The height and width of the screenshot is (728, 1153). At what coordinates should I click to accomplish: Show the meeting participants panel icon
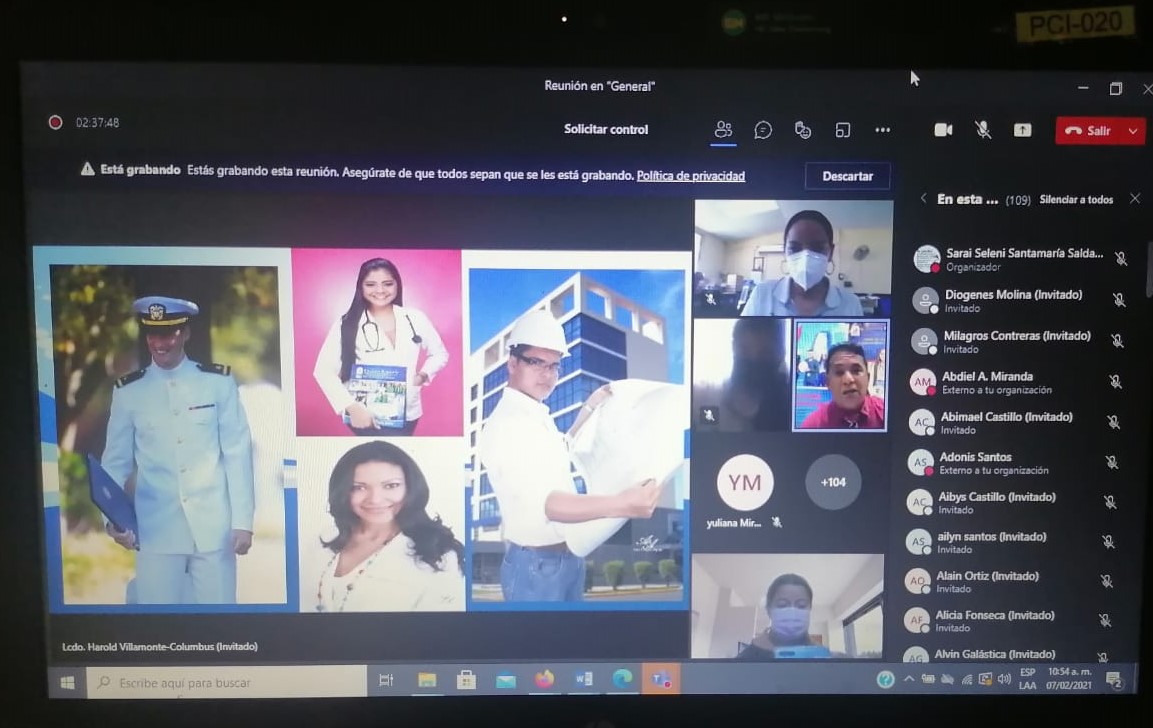pyautogui.click(x=724, y=130)
